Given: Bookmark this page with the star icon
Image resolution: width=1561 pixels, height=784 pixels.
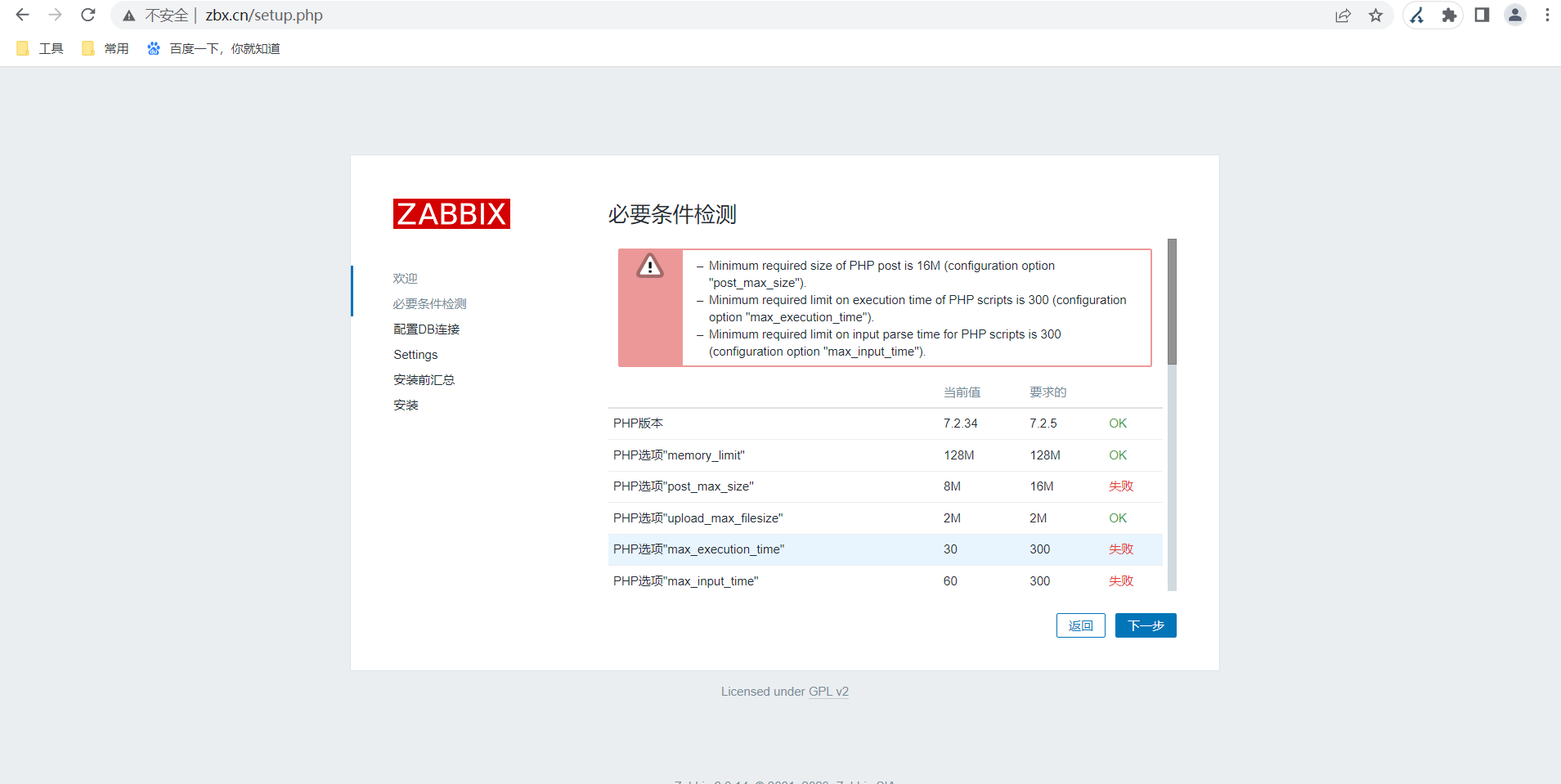Looking at the screenshot, I should click(1376, 16).
